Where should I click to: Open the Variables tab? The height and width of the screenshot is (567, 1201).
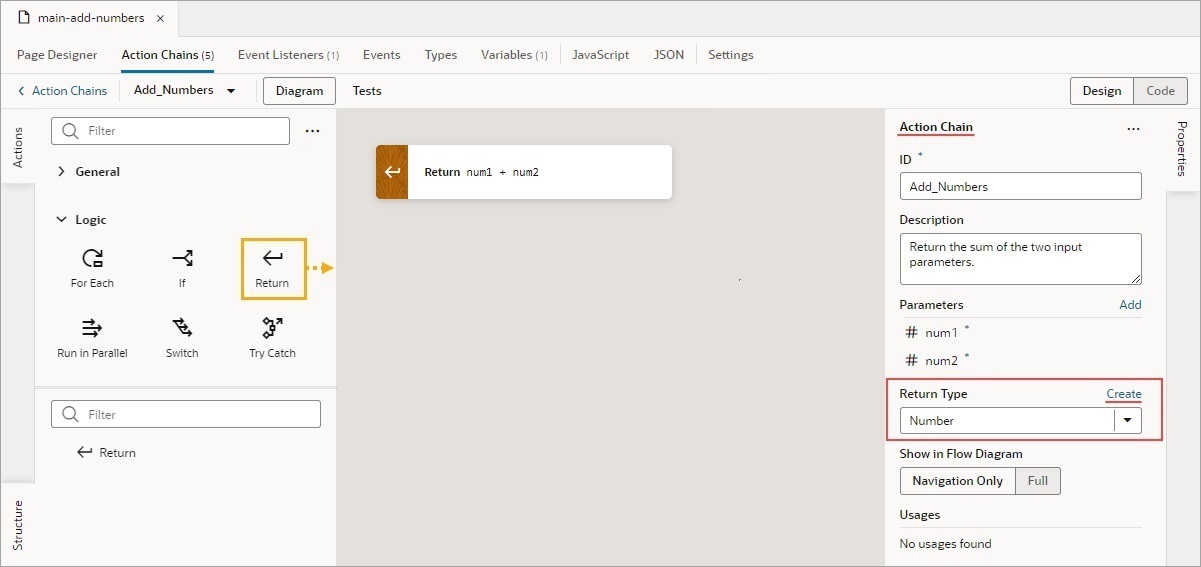(x=514, y=55)
